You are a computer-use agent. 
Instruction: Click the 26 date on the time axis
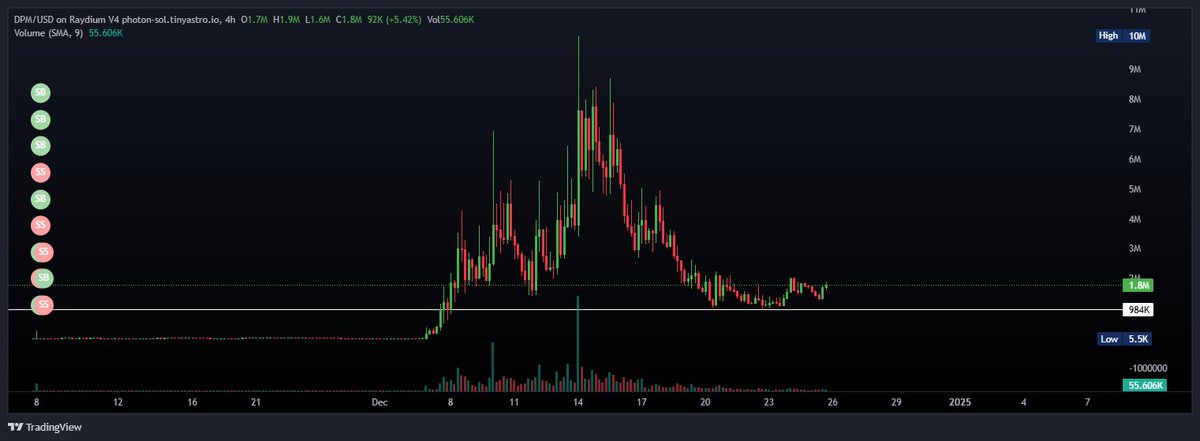tap(832, 402)
